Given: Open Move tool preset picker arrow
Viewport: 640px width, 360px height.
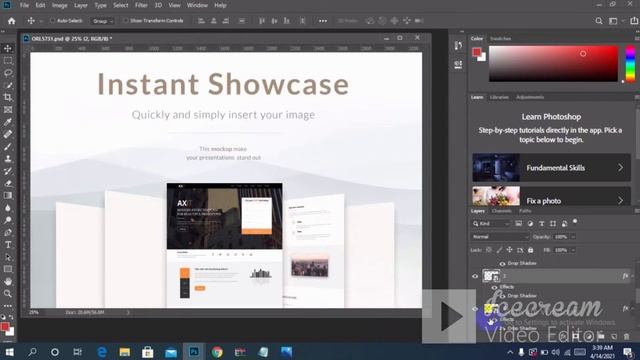Looking at the screenshot, I should click(41, 21).
